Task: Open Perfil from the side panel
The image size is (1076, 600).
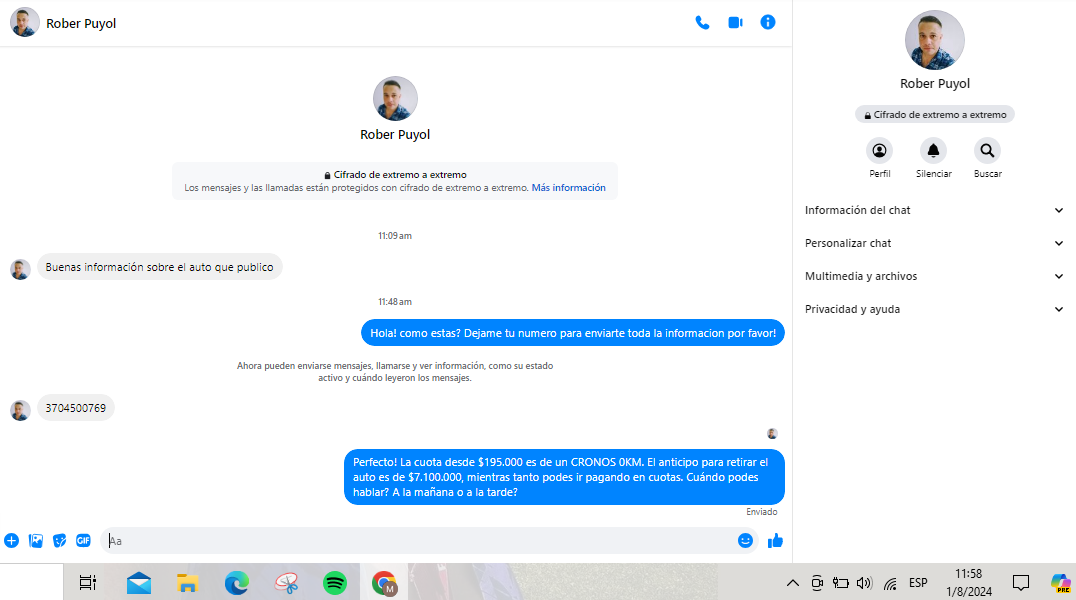Action: (879, 151)
